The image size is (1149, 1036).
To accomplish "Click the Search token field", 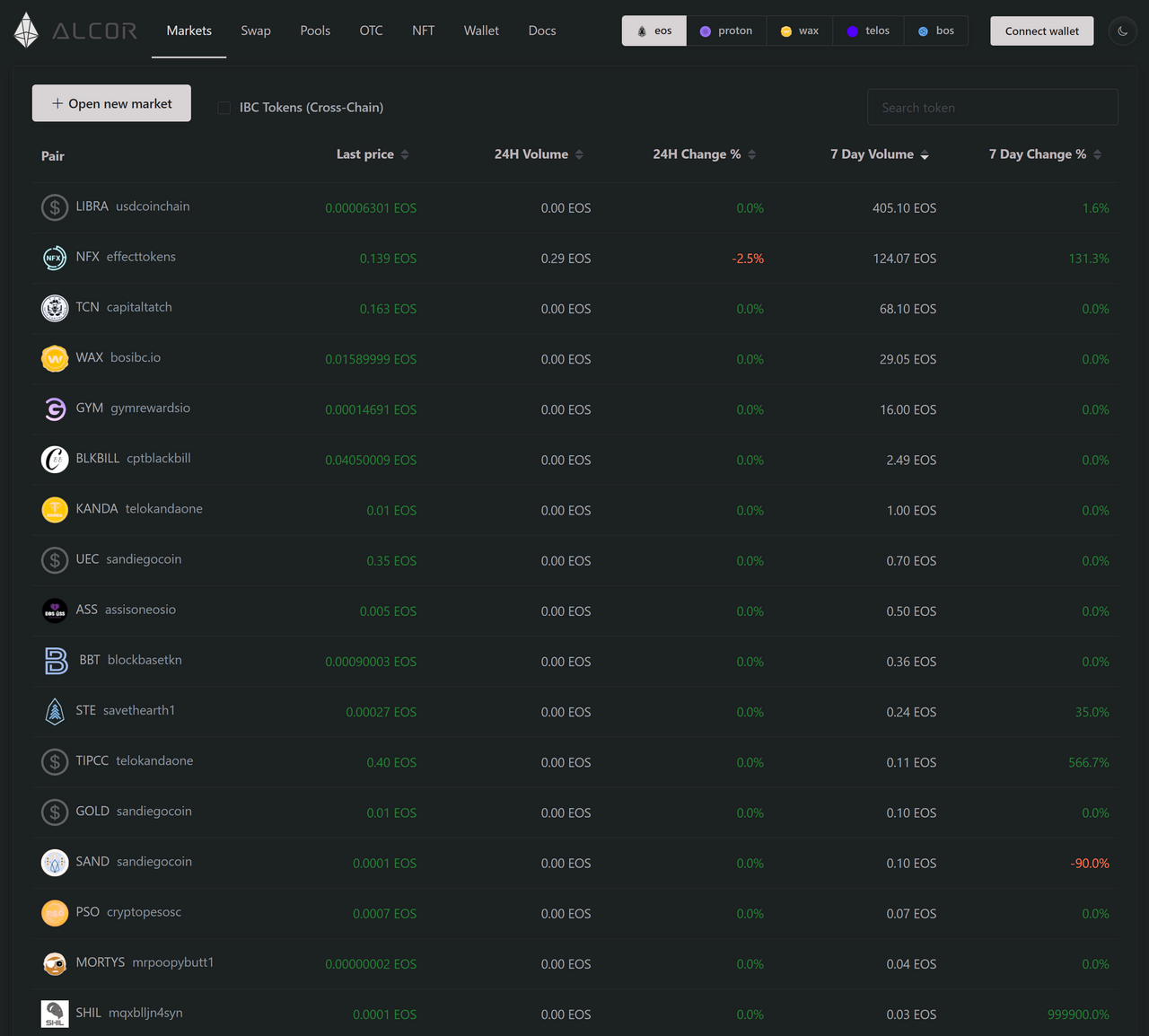I will (992, 107).
